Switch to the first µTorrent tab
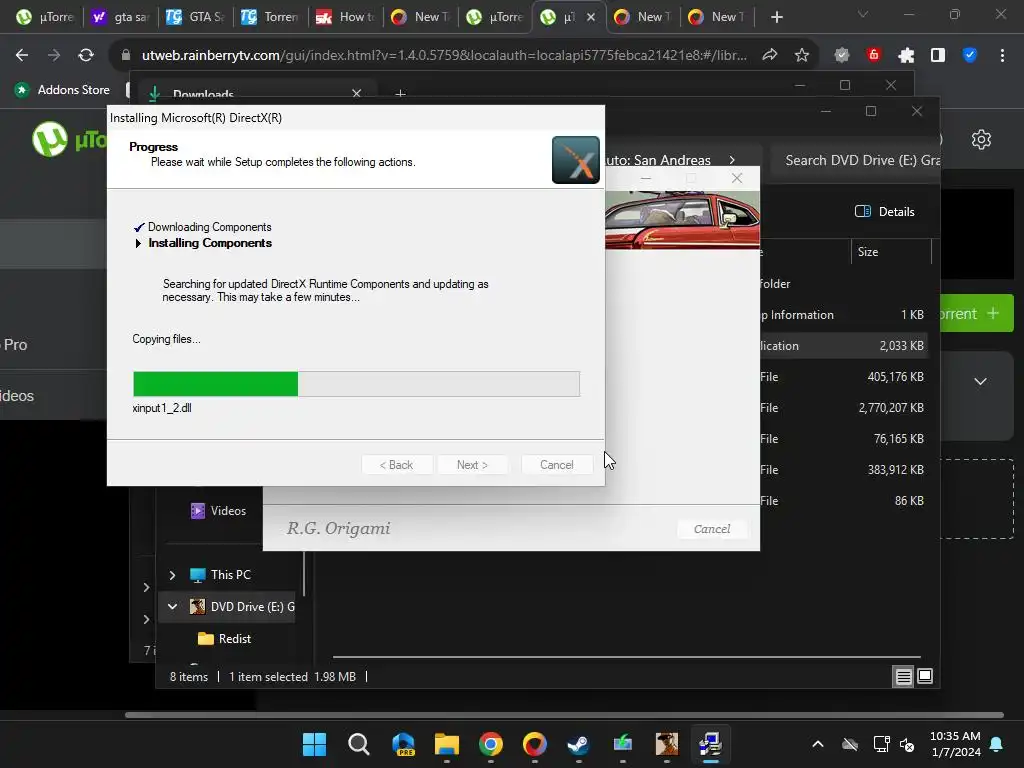This screenshot has width=1024, height=768. pos(44,17)
